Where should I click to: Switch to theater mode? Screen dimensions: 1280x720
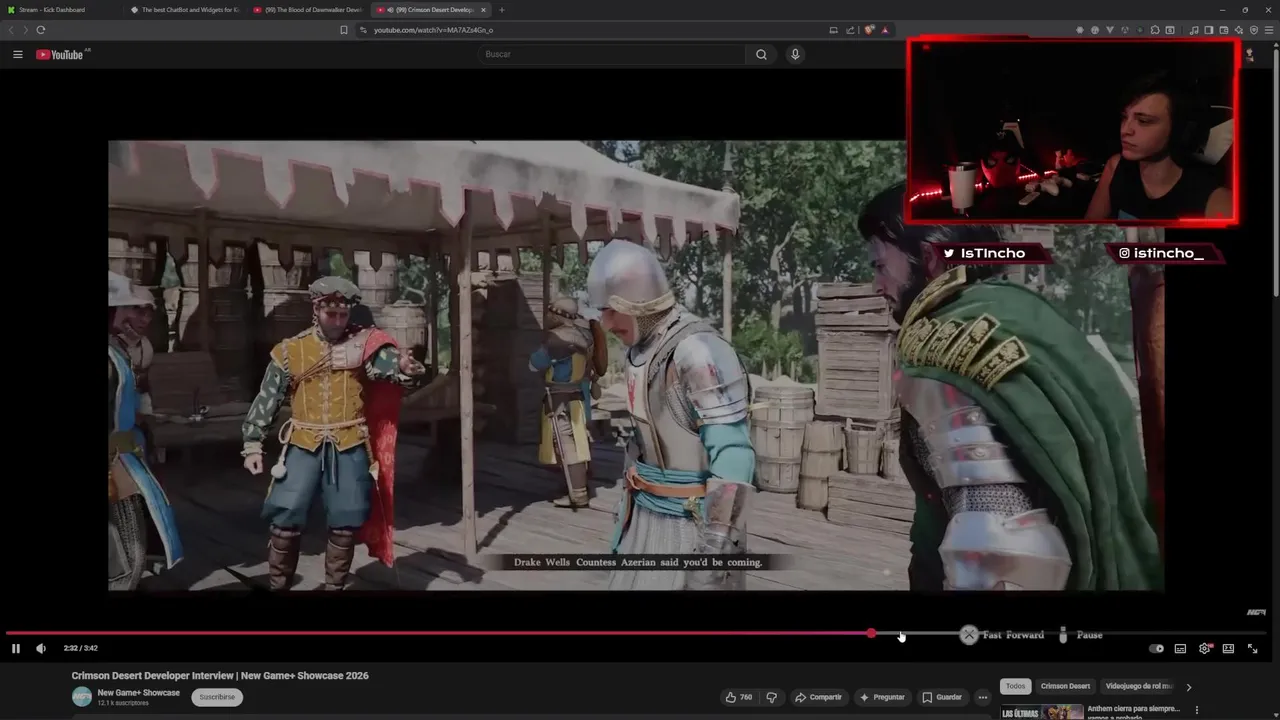(1228, 648)
